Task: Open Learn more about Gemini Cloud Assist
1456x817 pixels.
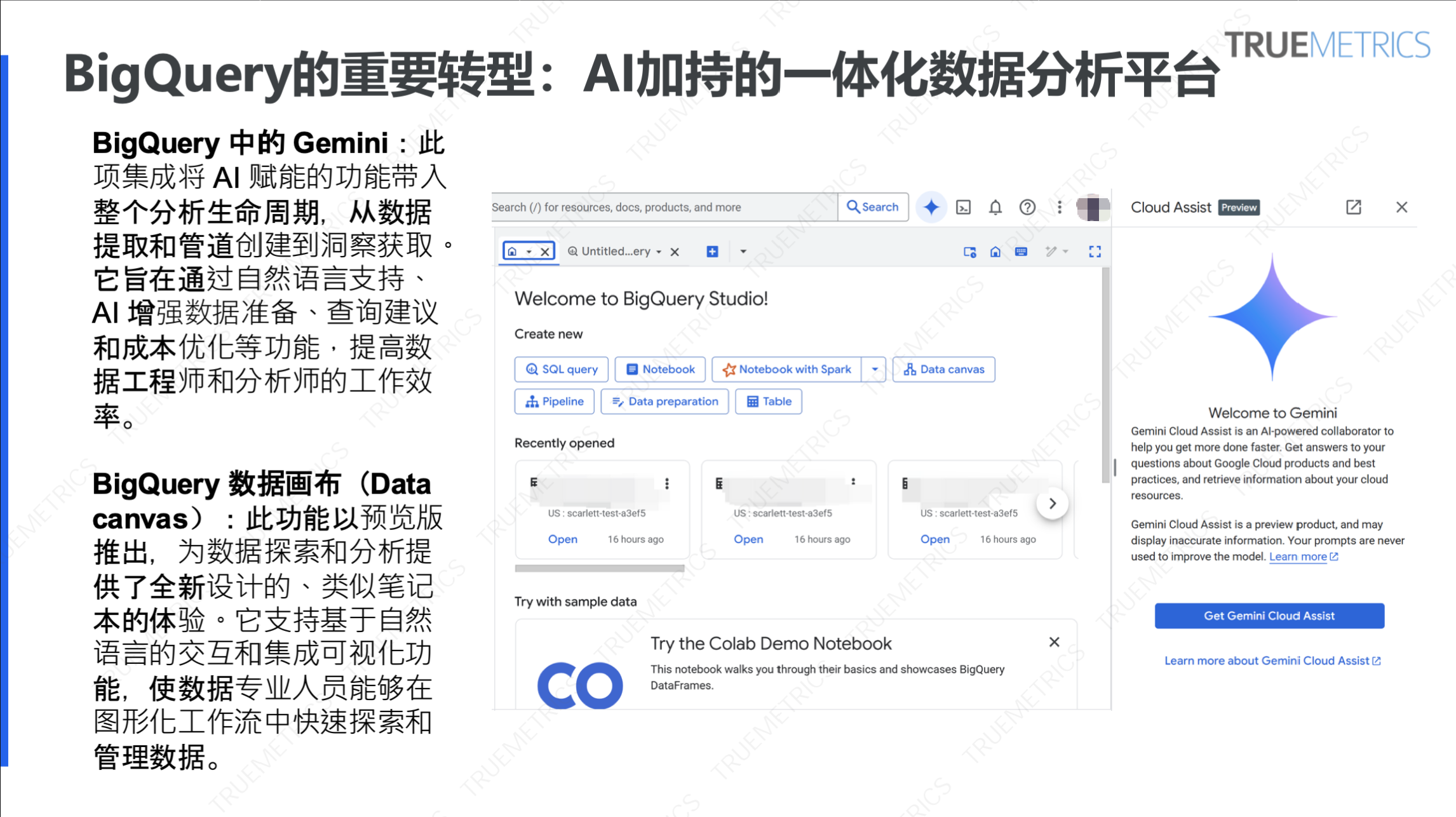Action: point(1271,660)
